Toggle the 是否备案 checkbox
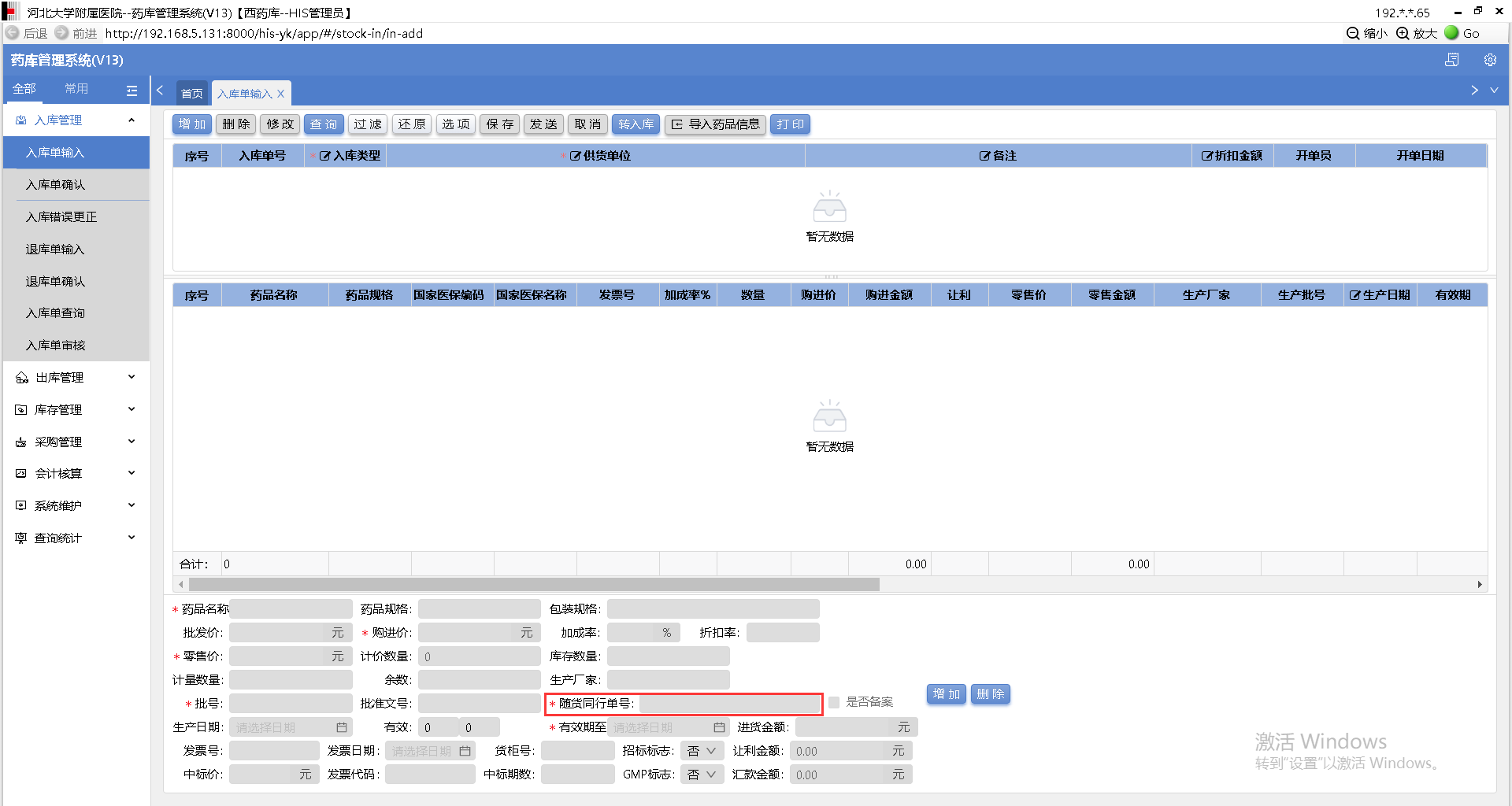The height and width of the screenshot is (806, 1512). [834, 702]
